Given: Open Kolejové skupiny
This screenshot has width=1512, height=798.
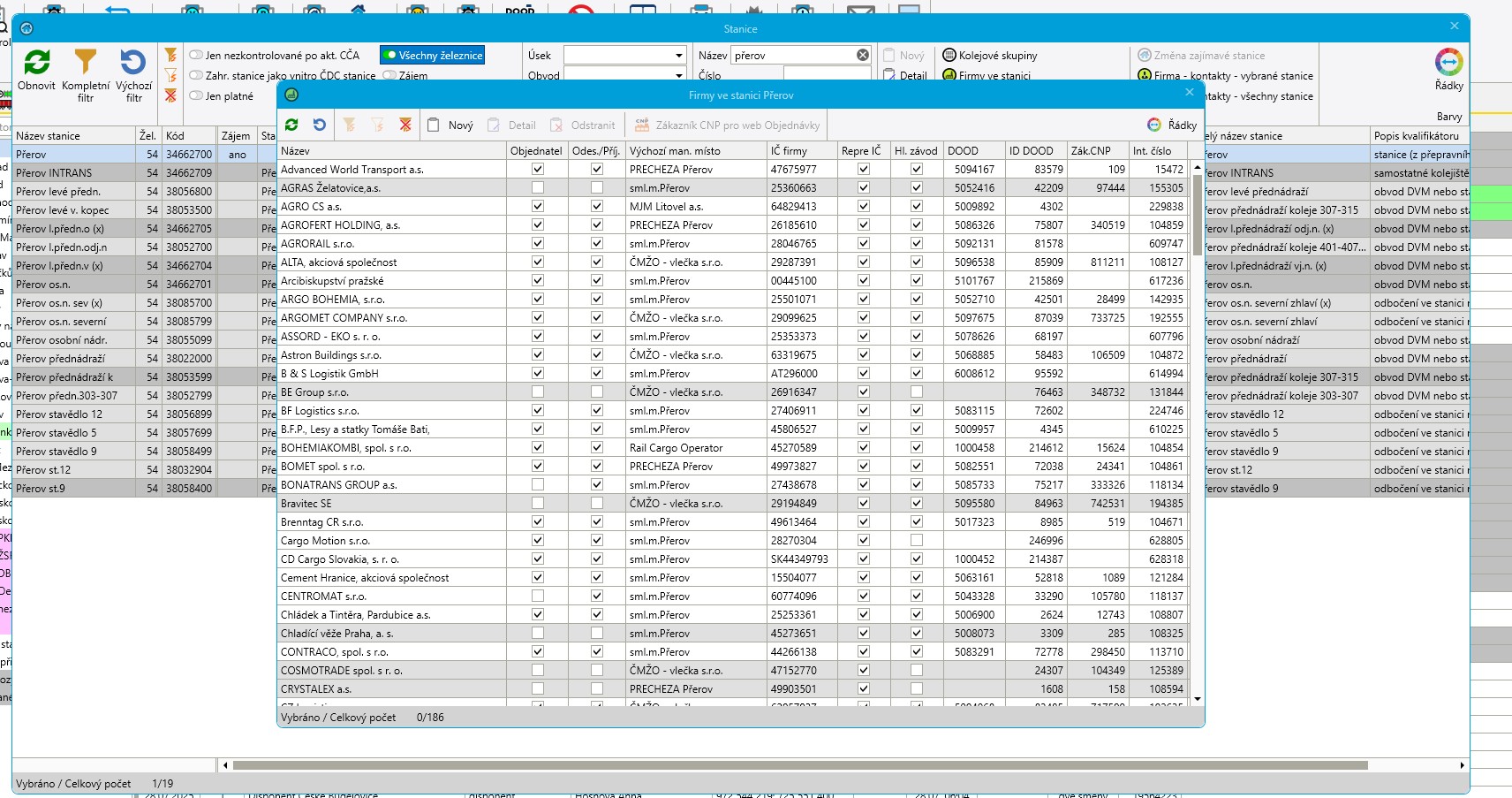Looking at the screenshot, I should pyautogui.click(x=989, y=56).
